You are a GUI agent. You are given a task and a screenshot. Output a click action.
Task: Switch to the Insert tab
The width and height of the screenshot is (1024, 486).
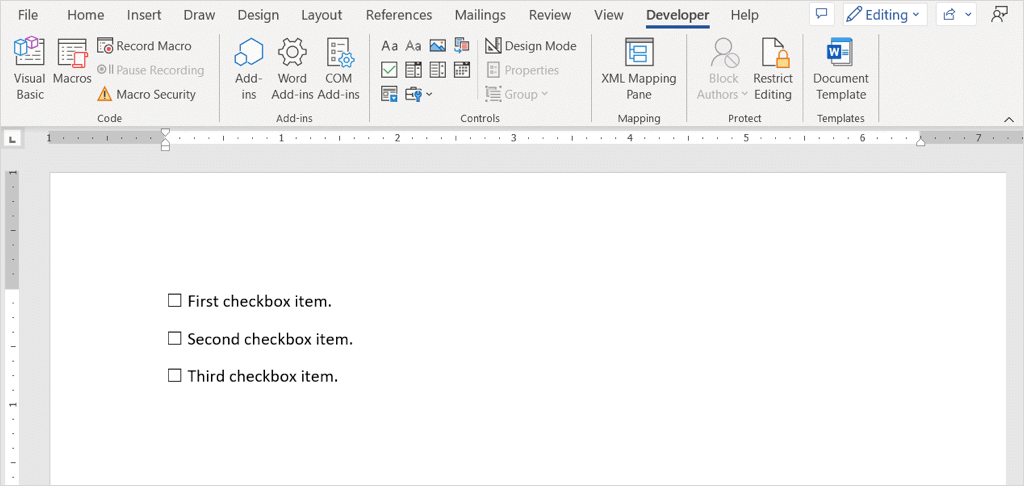(144, 15)
